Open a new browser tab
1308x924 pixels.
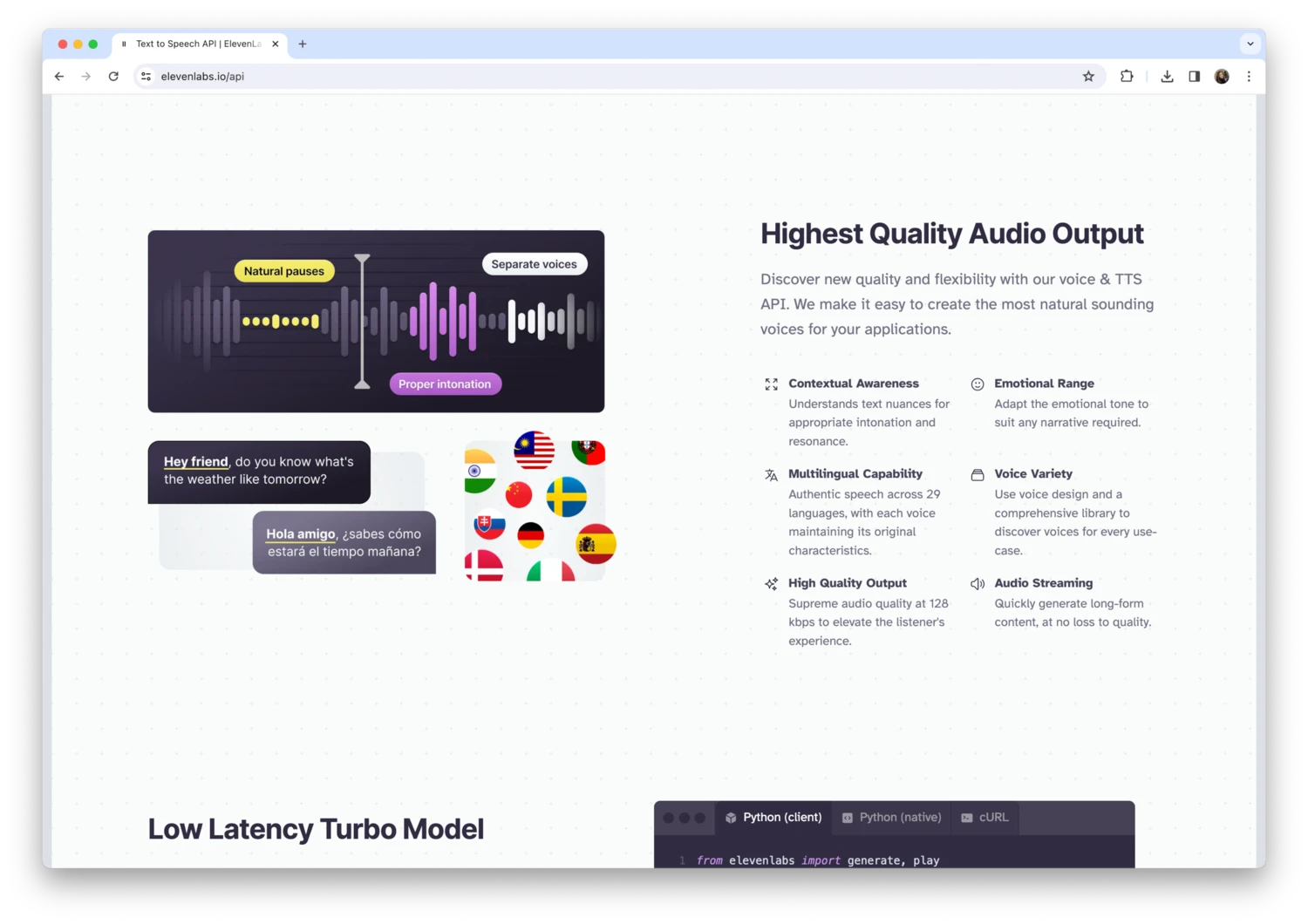click(303, 44)
